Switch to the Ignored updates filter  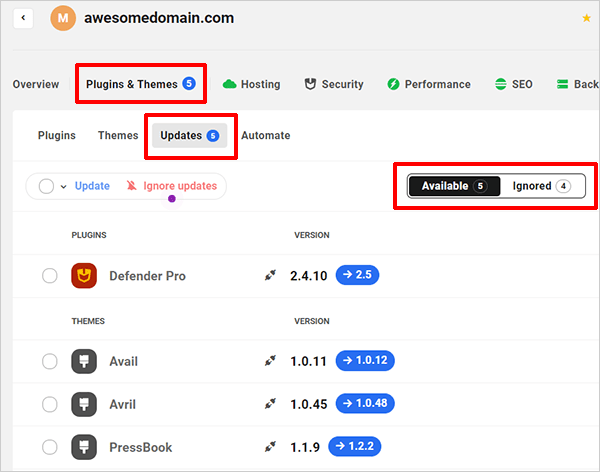click(540, 186)
